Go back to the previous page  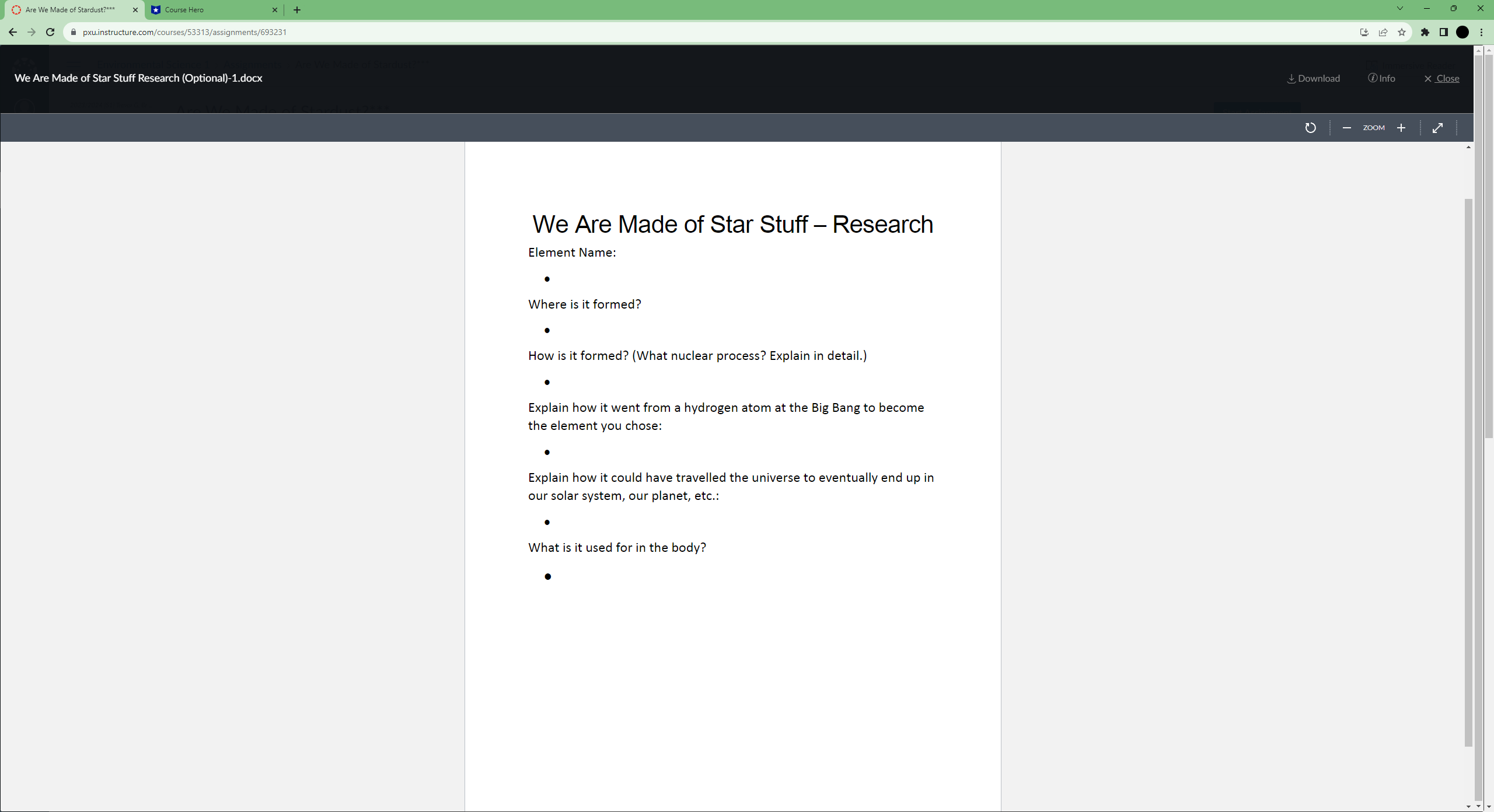[13, 32]
